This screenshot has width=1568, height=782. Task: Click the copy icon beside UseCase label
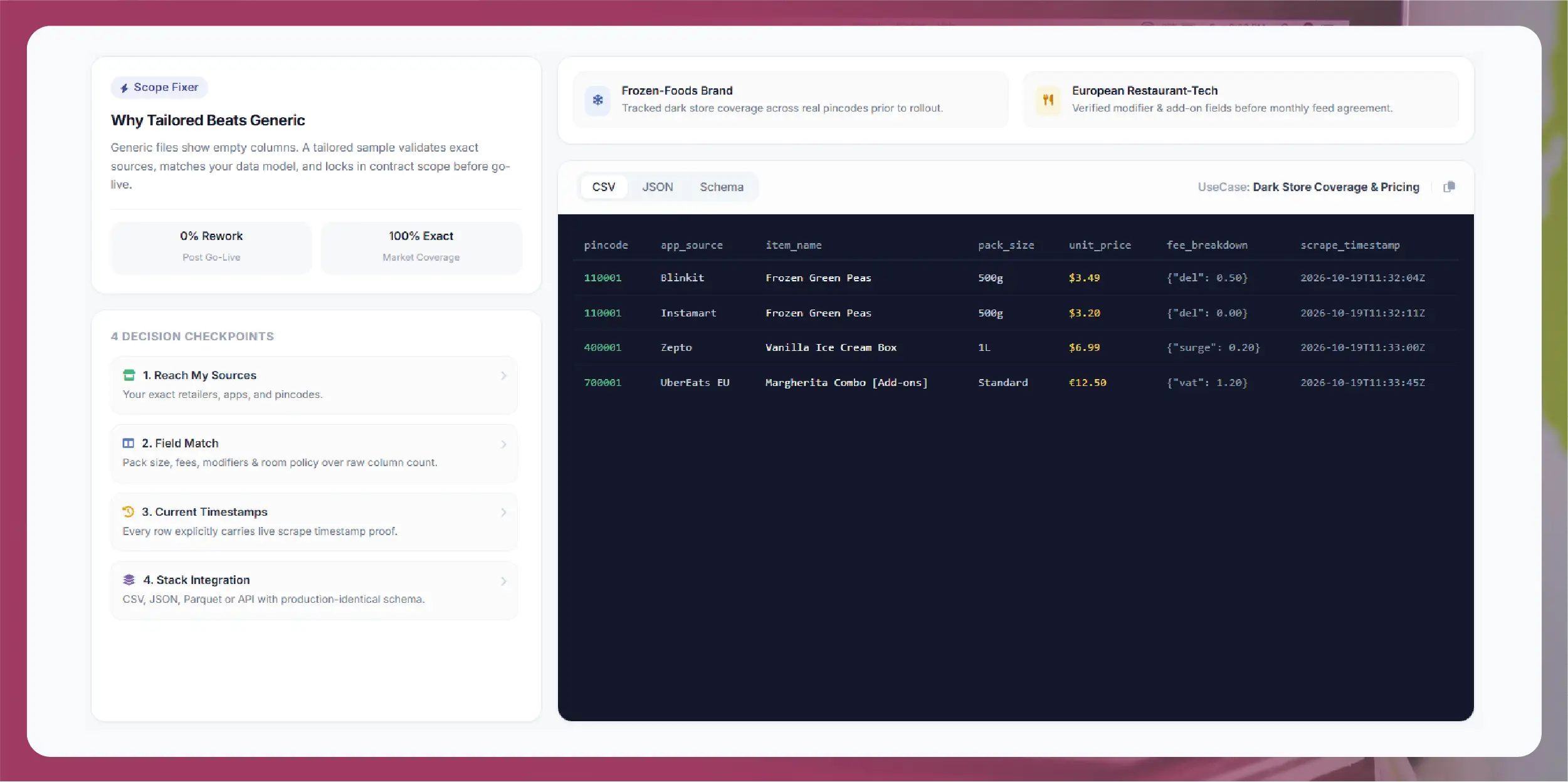[1449, 187]
